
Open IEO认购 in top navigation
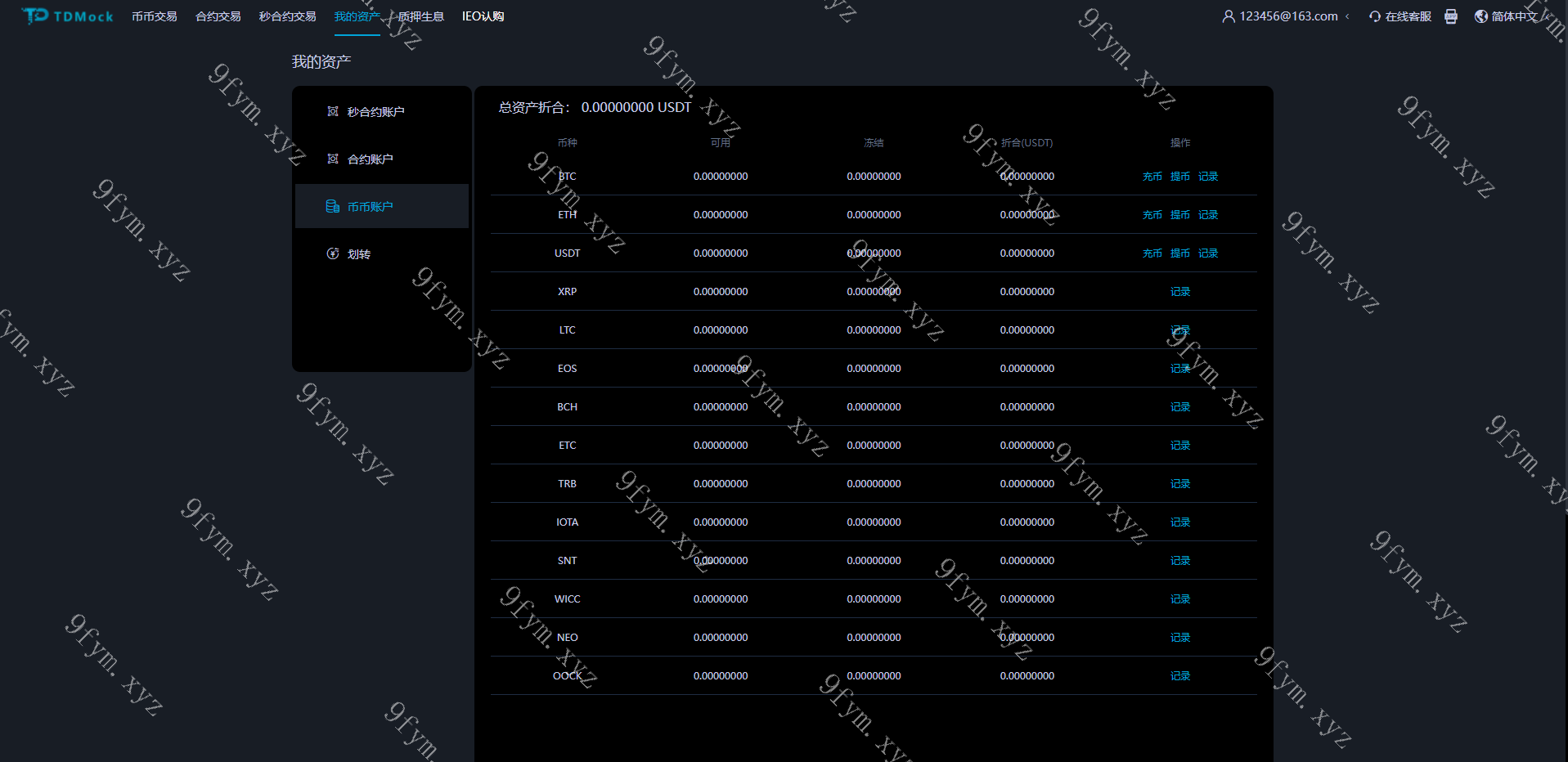click(483, 16)
